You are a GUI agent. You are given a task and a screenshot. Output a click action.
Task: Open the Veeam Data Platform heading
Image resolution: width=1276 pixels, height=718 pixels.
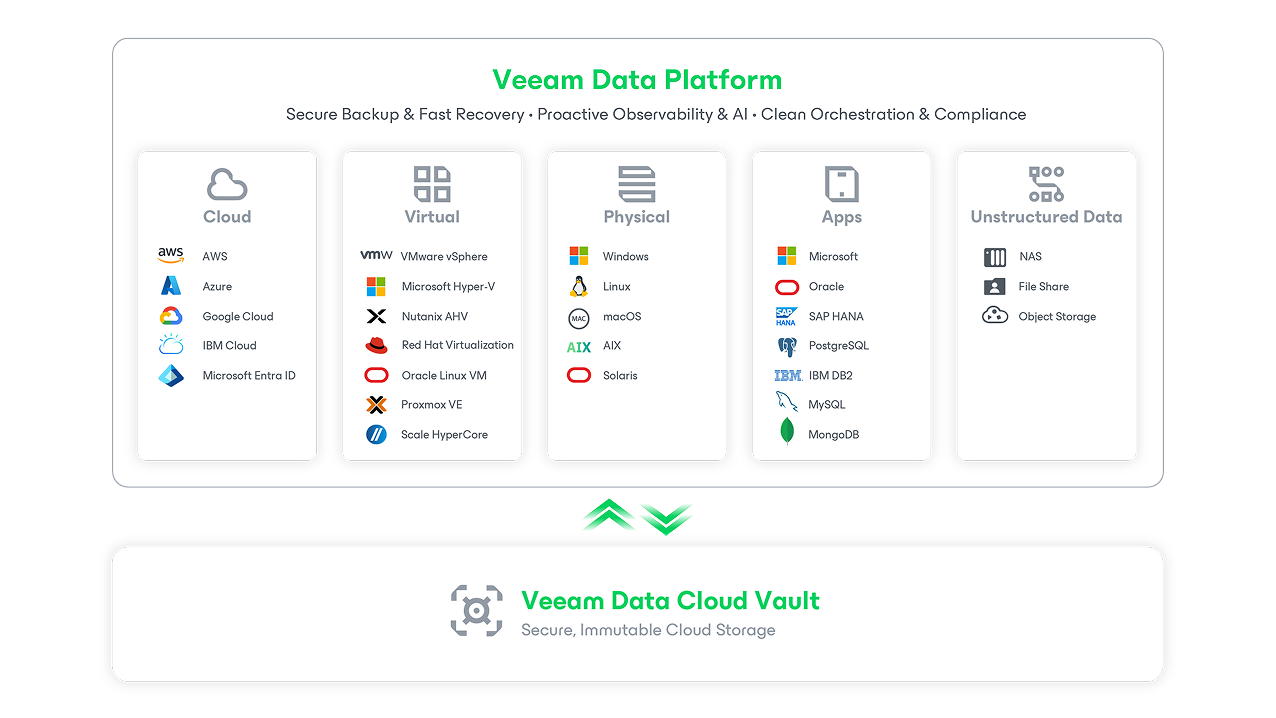click(x=637, y=80)
